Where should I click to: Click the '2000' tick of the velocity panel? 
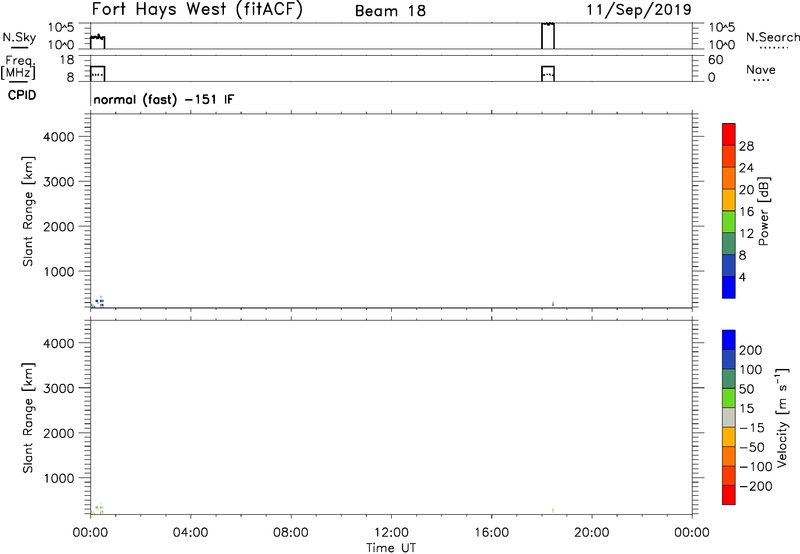coord(59,433)
